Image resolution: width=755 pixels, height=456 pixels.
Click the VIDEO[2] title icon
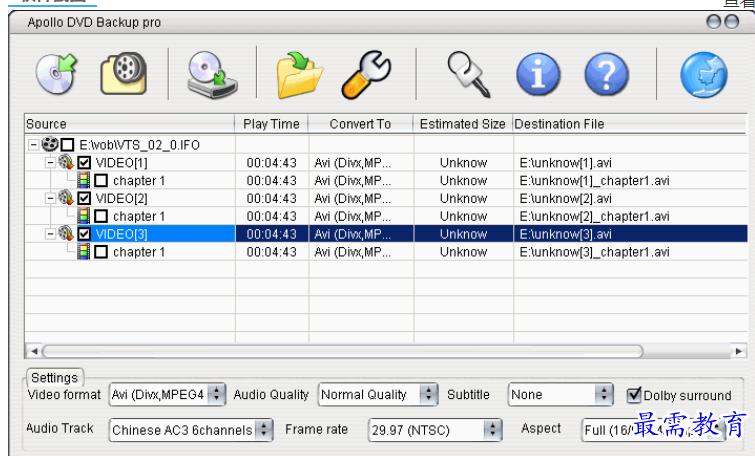pos(66,197)
